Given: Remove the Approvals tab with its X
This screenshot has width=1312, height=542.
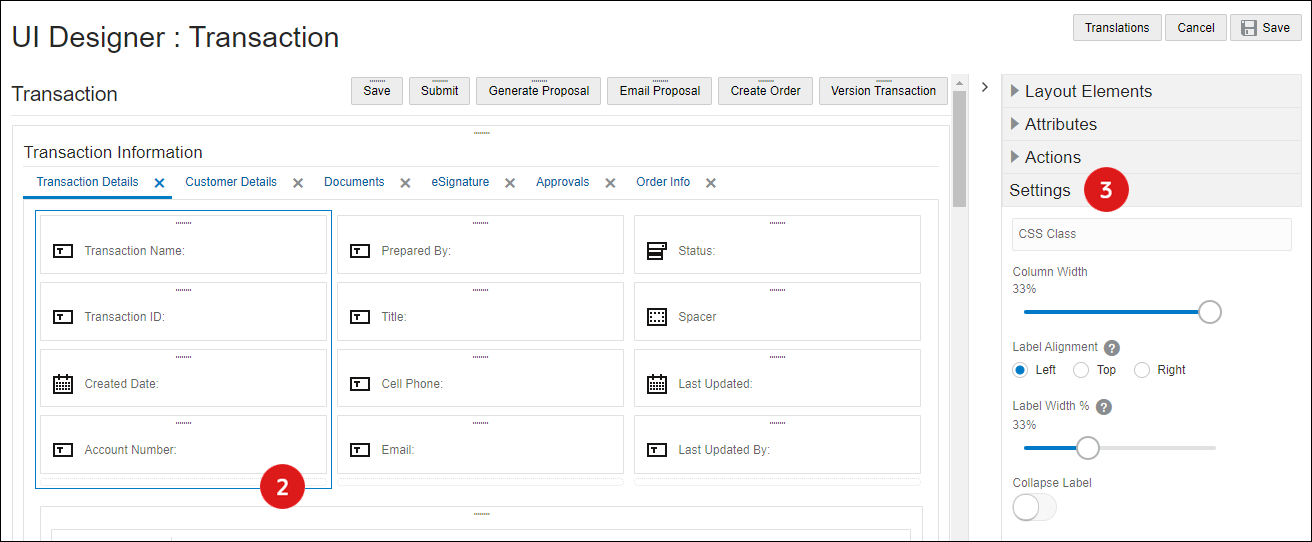Looking at the screenshot, I should pyautogui.click(x=610, y=183).
